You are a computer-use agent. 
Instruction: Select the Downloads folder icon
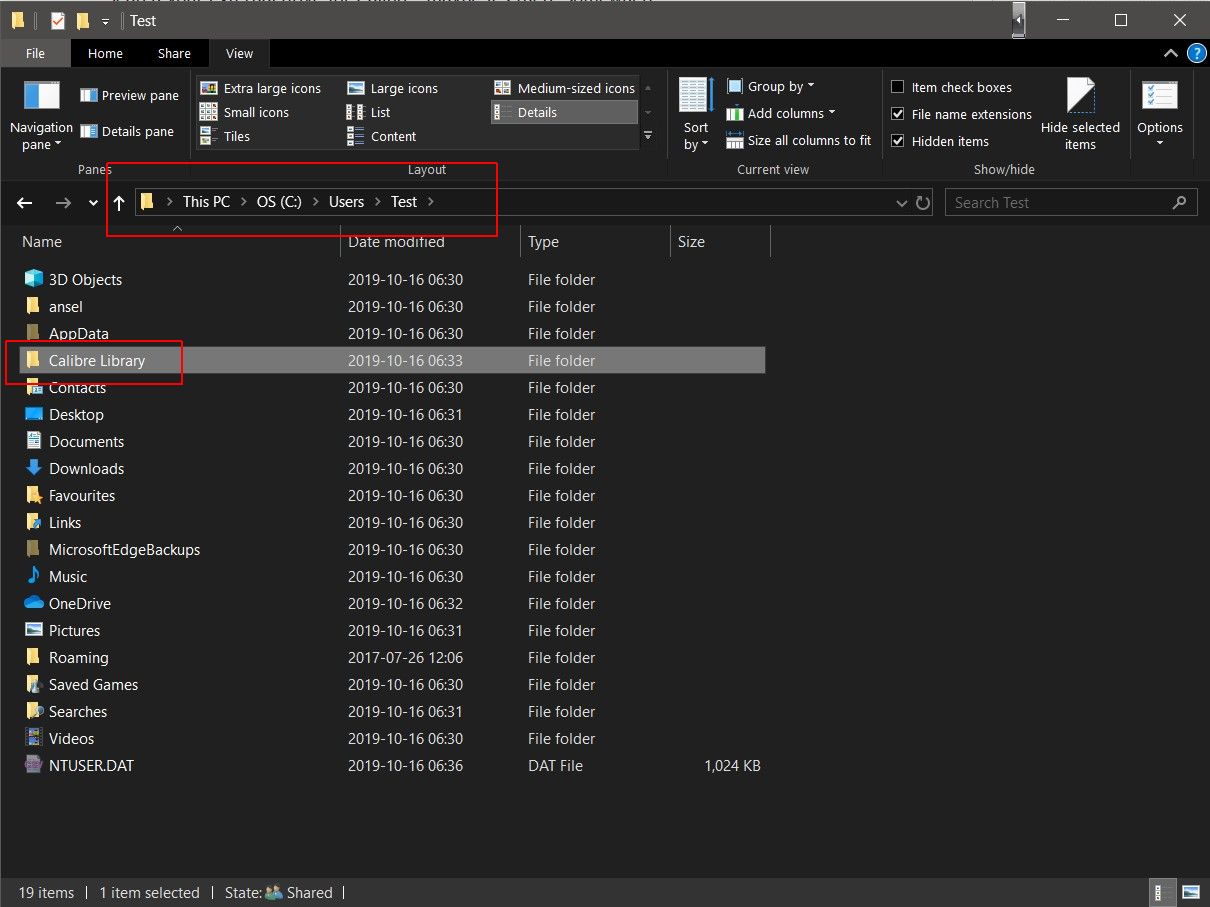pyautogui.click(x=34, y=468)
